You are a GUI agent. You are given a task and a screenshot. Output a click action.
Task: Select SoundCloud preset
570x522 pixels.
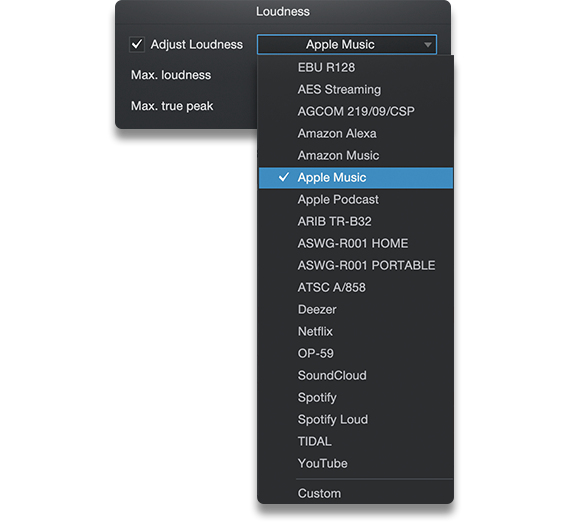coord(356,376)
